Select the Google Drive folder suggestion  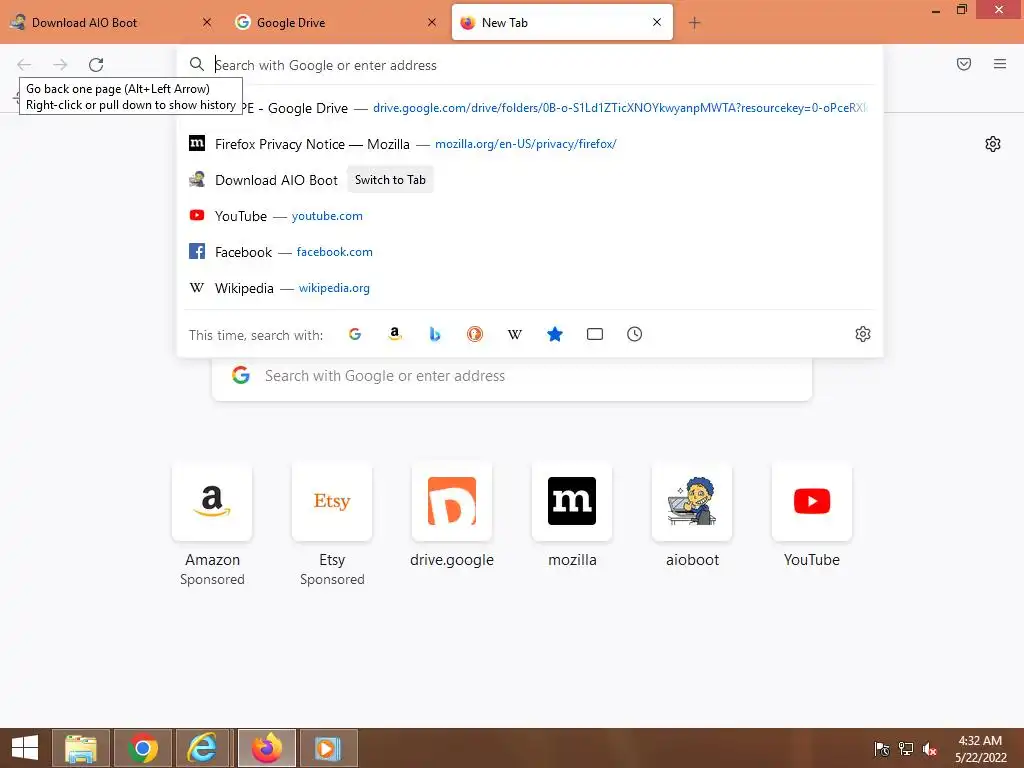click(x=530, y=108)
